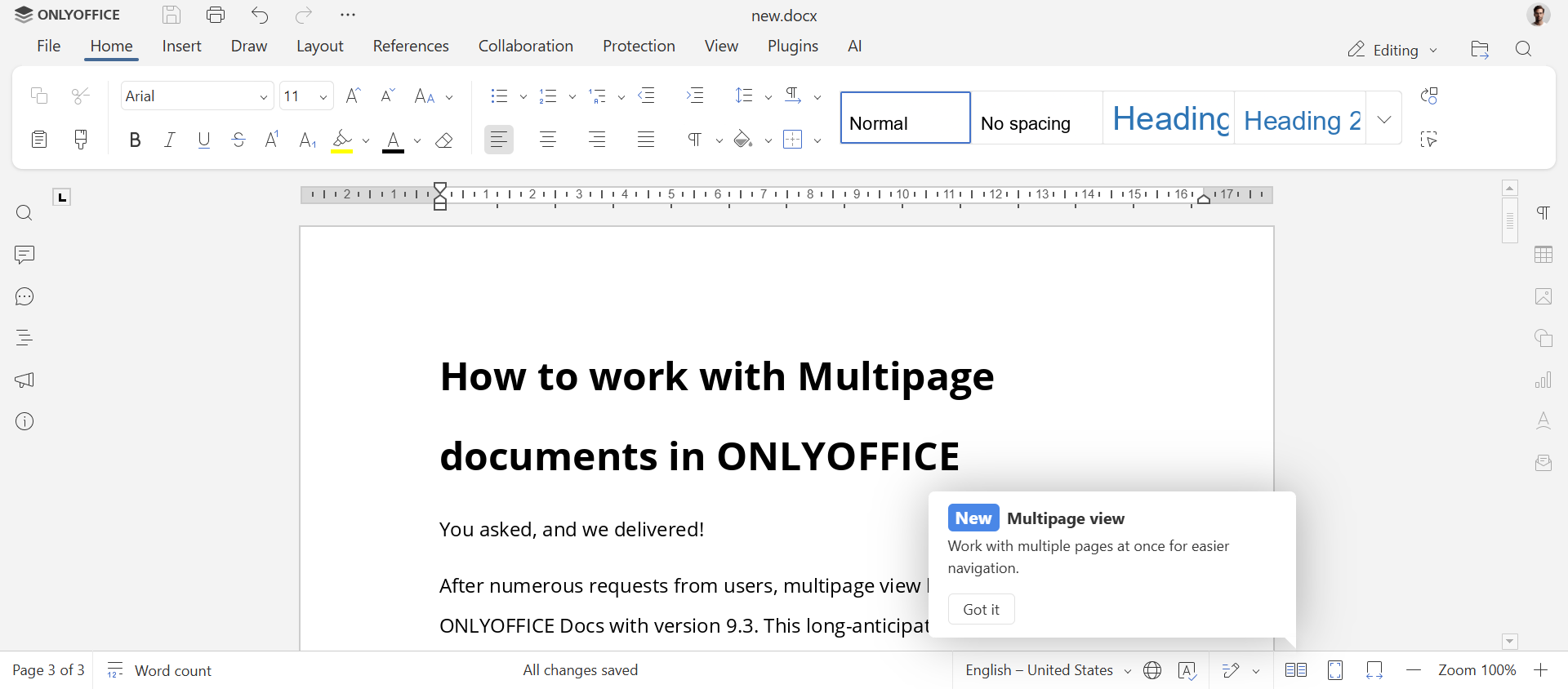
Task: Click the Paste clipboard icon
Action: point(38,140)
